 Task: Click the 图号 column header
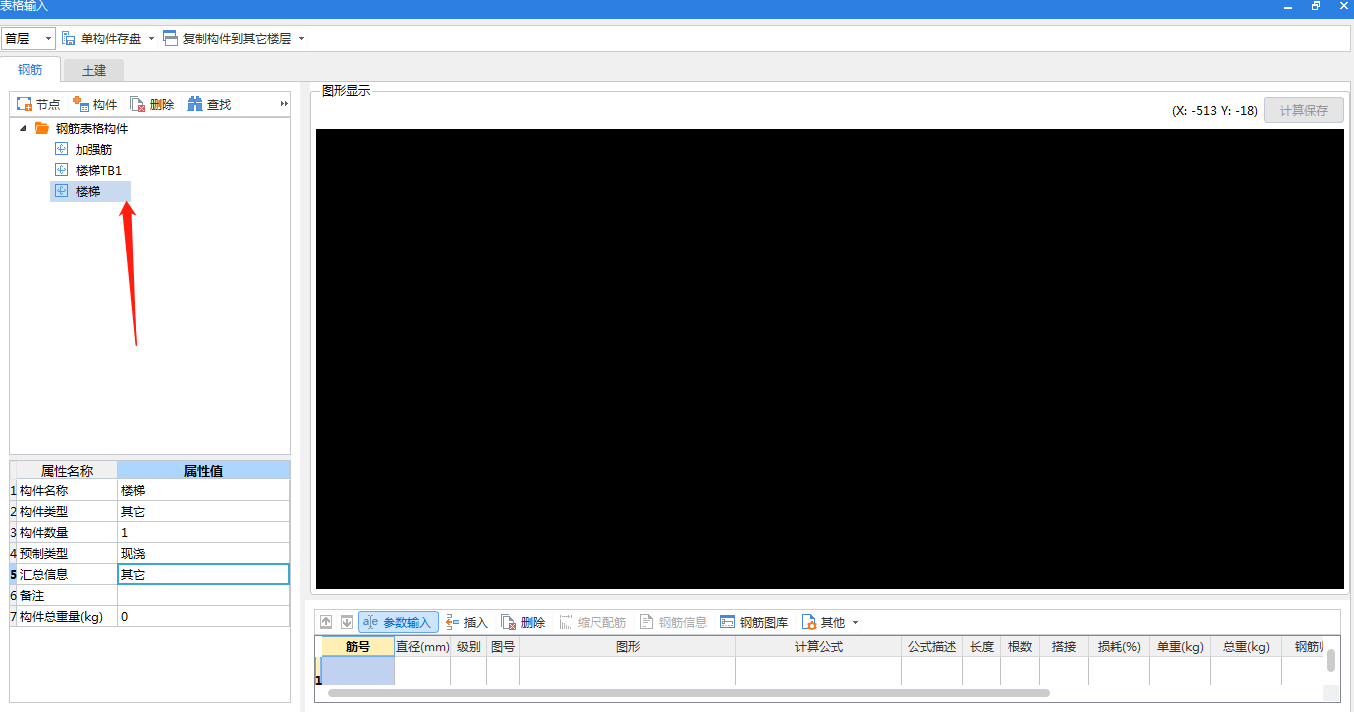(503, 647)
